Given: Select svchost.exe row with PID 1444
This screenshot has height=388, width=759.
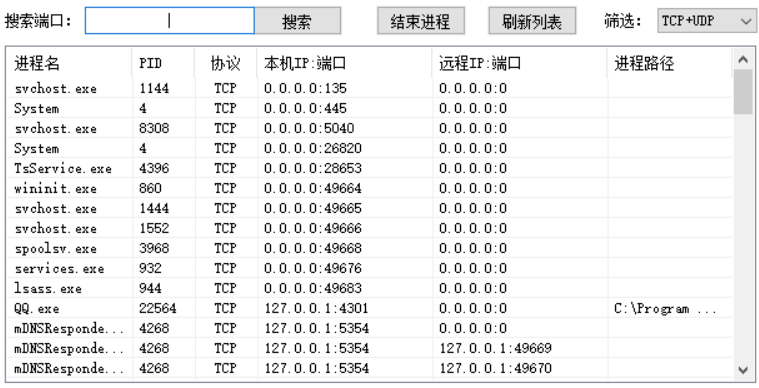Looking at the screenshot, I should pos(370,209).
